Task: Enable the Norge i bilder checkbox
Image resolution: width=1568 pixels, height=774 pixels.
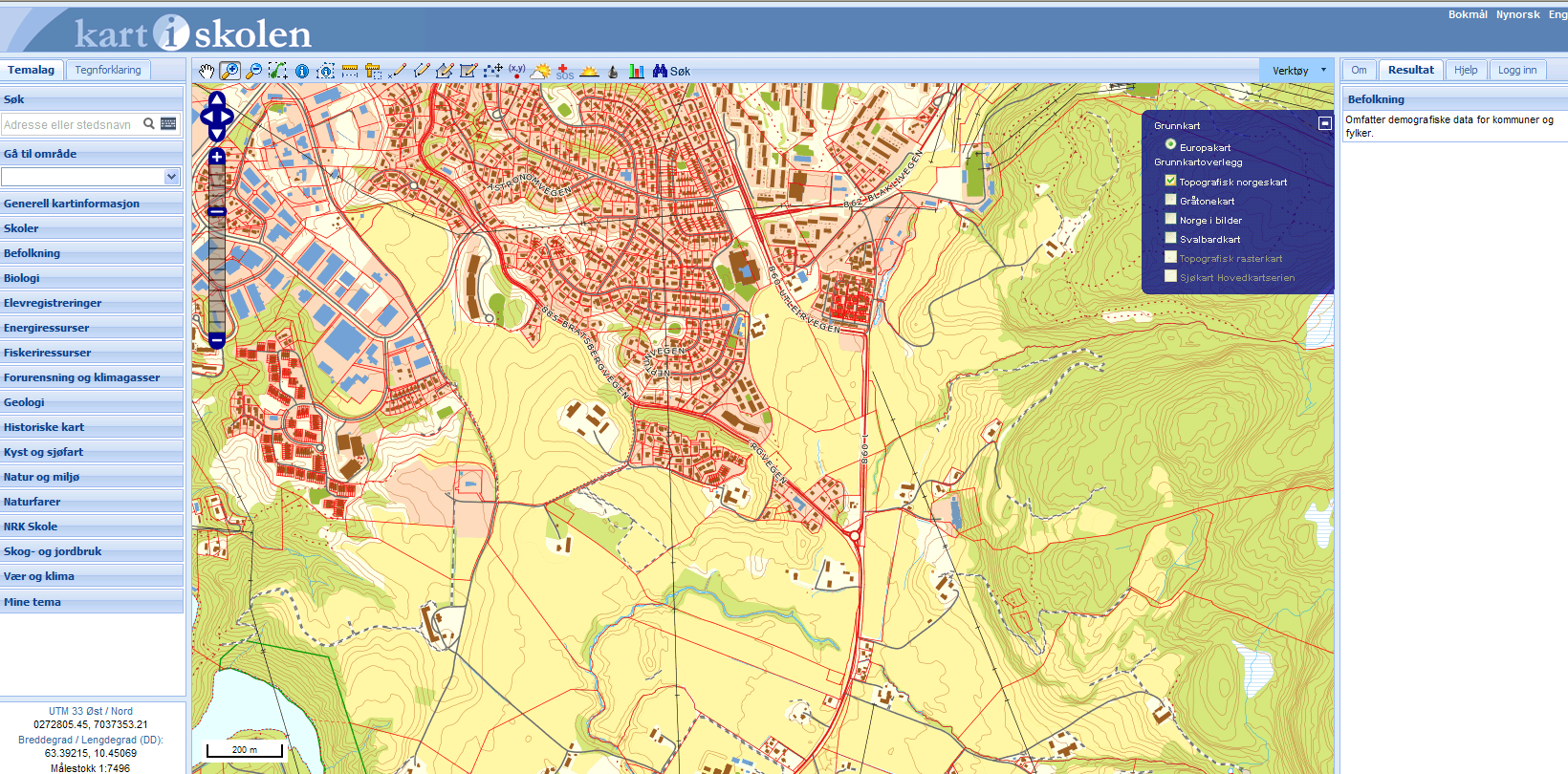Action: [1170, 218]
